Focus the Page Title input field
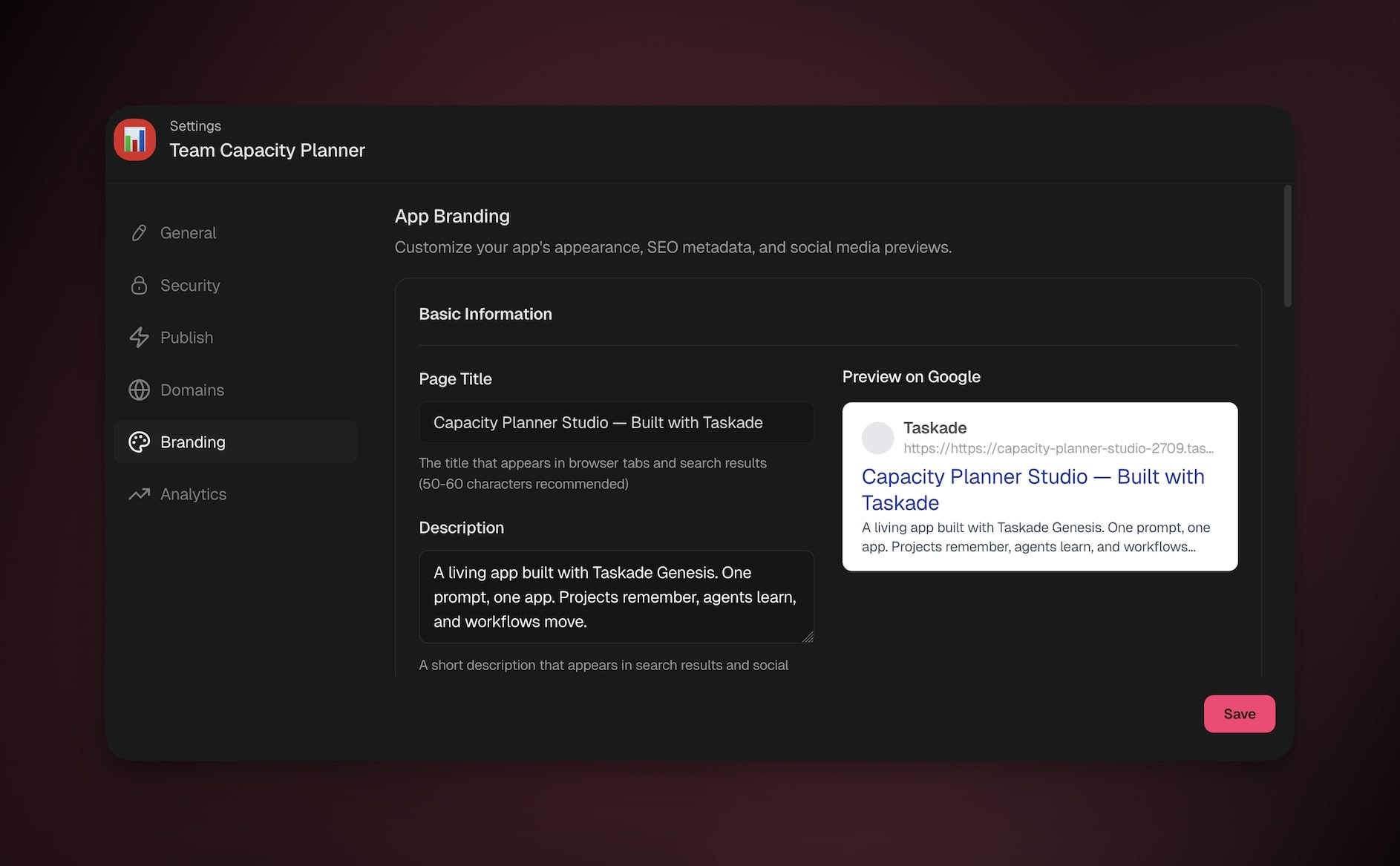 coord(616,423)
